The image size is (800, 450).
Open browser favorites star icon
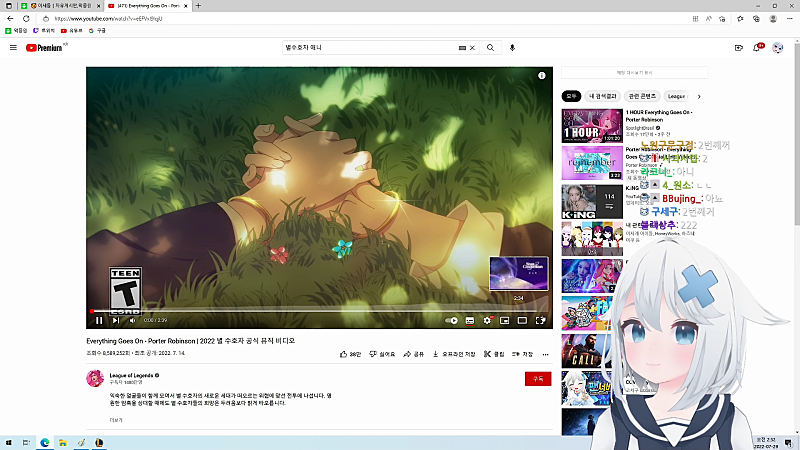tap(740, 18)
